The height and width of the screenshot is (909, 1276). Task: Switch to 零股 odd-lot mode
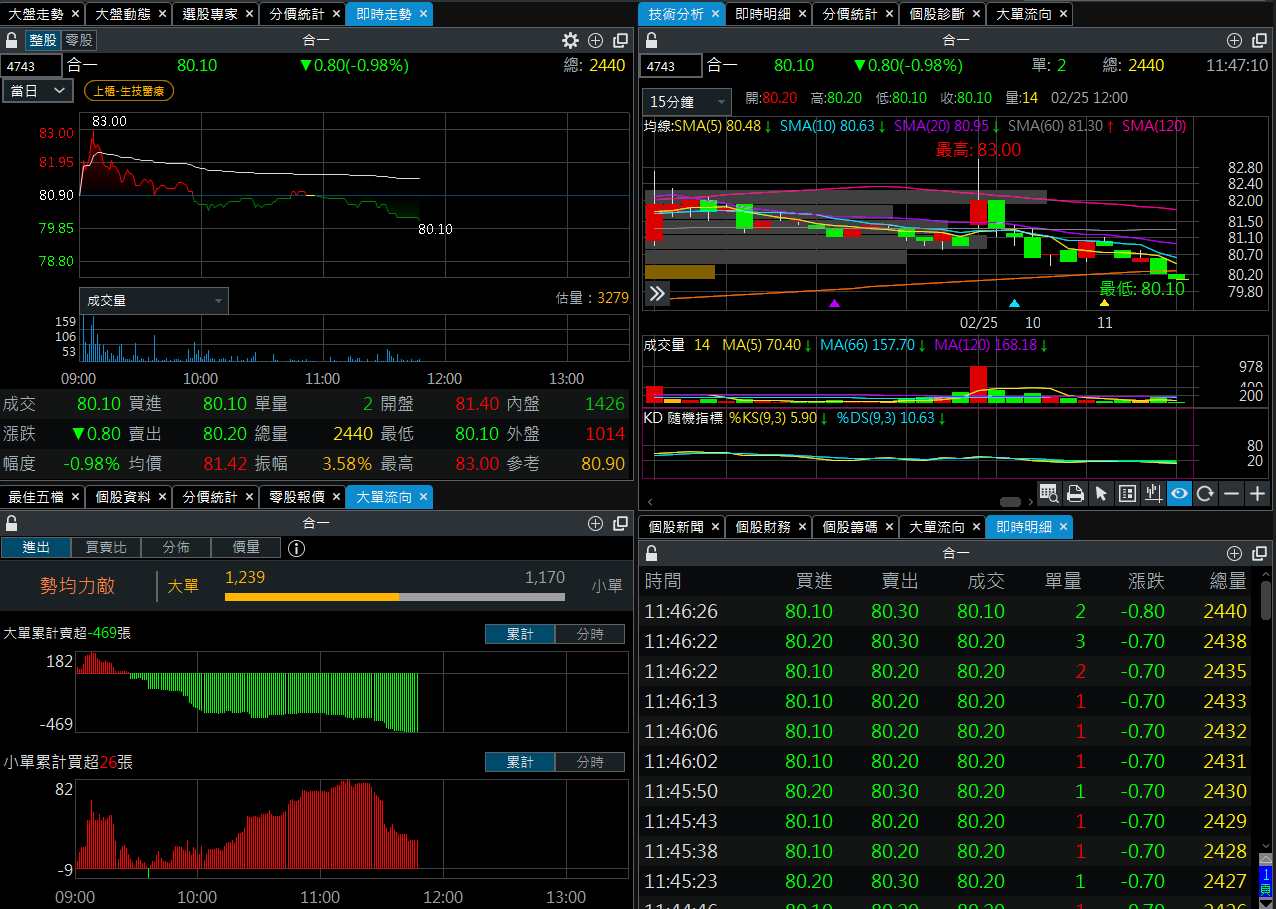(x=78, y=40)
